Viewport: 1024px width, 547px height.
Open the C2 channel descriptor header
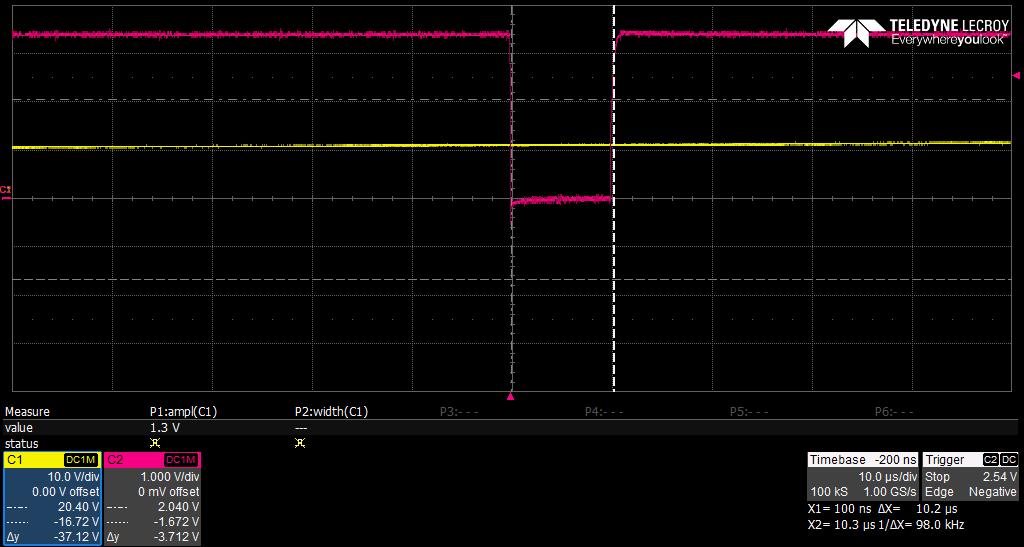[x=152, y=460]
